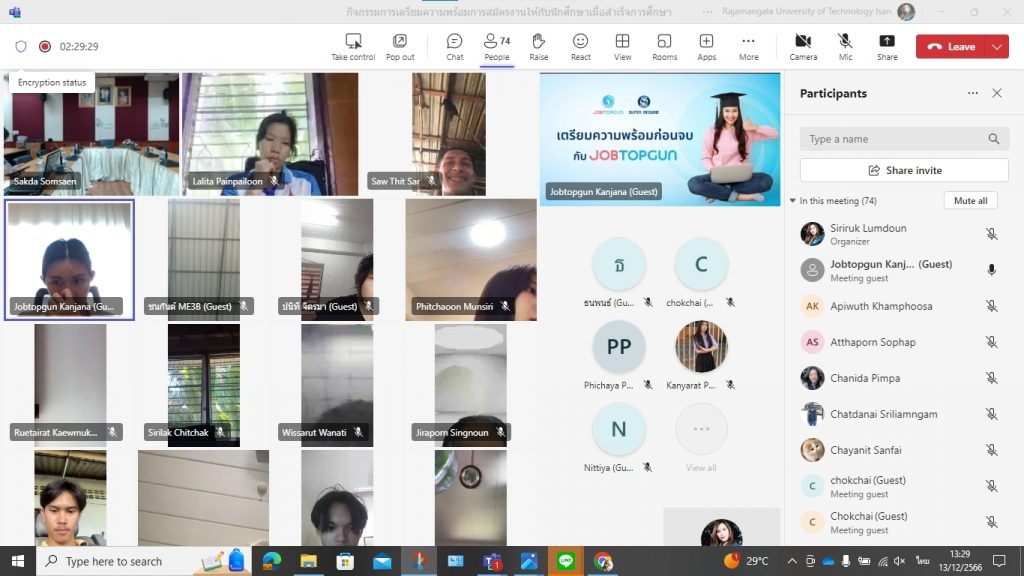Open the Leave dropdown arrow
Viewport: 1024px width, 576px height.
(997, 47)
